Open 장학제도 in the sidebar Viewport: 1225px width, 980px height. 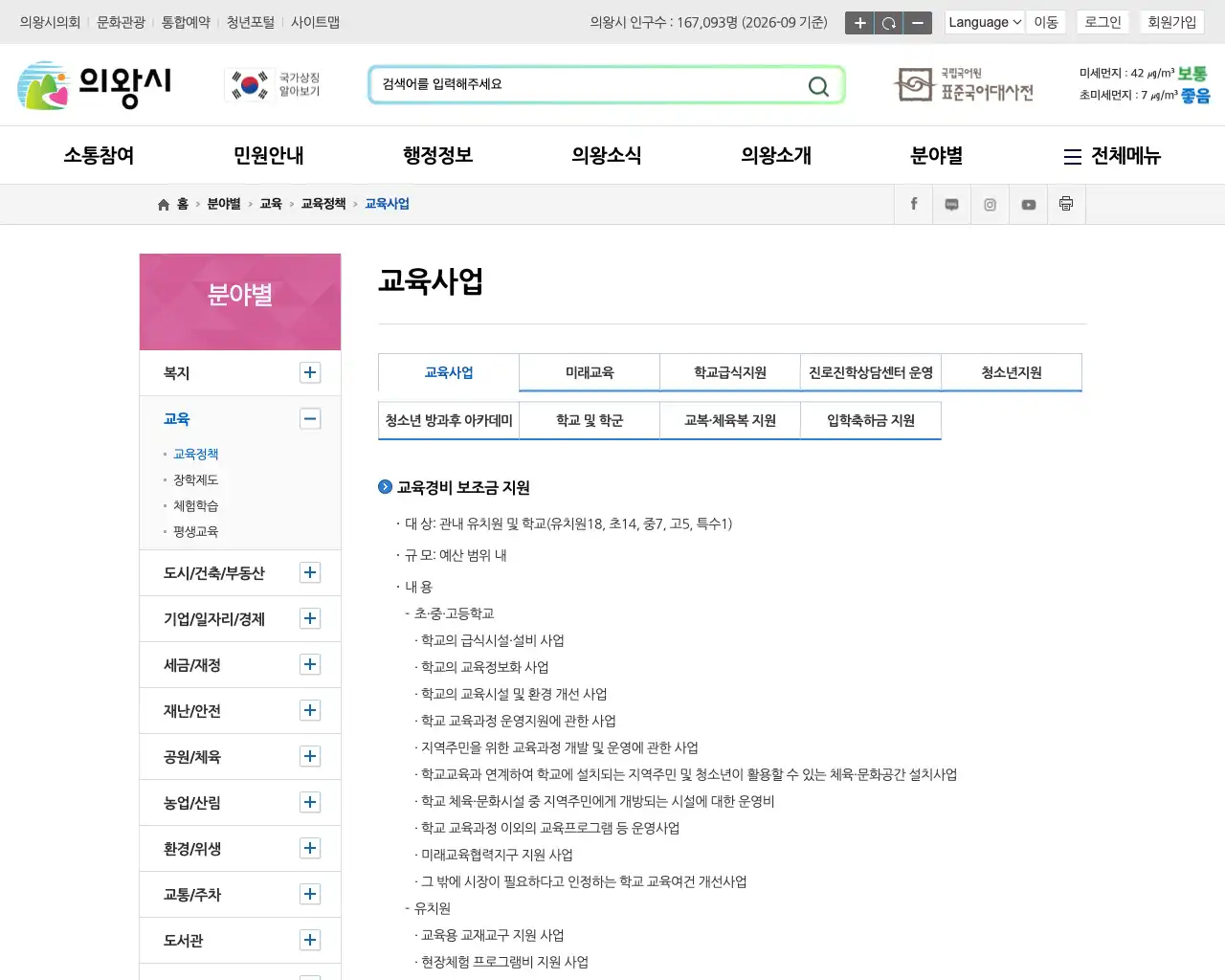(195, 480)
